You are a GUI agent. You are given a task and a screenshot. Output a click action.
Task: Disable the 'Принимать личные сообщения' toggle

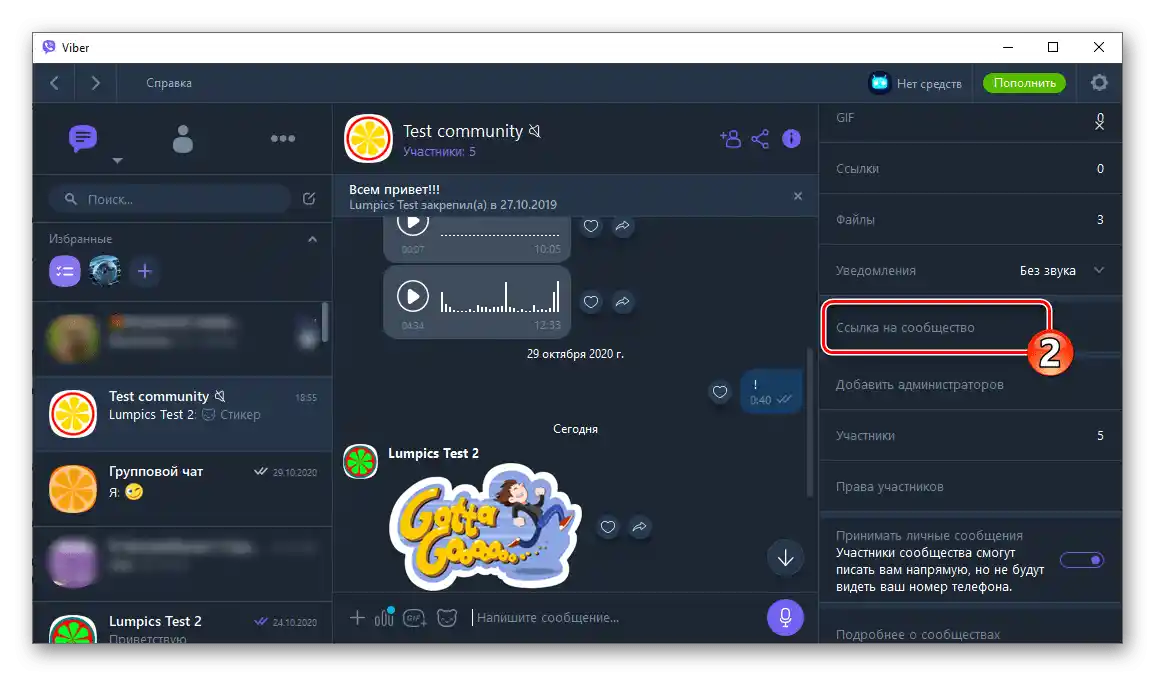point(1082,560)
